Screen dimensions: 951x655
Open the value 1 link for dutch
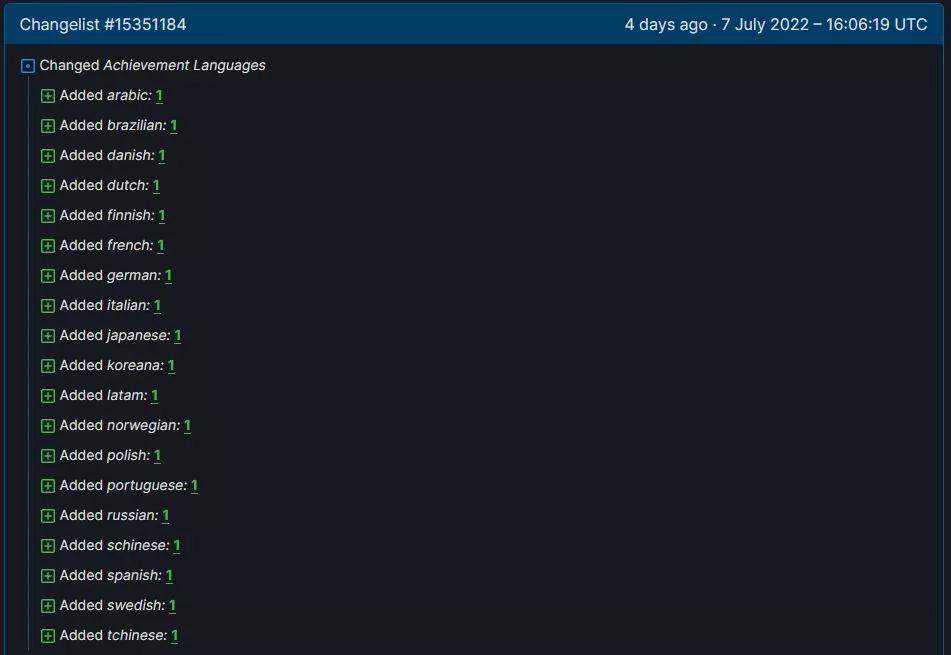click(156, 186)
